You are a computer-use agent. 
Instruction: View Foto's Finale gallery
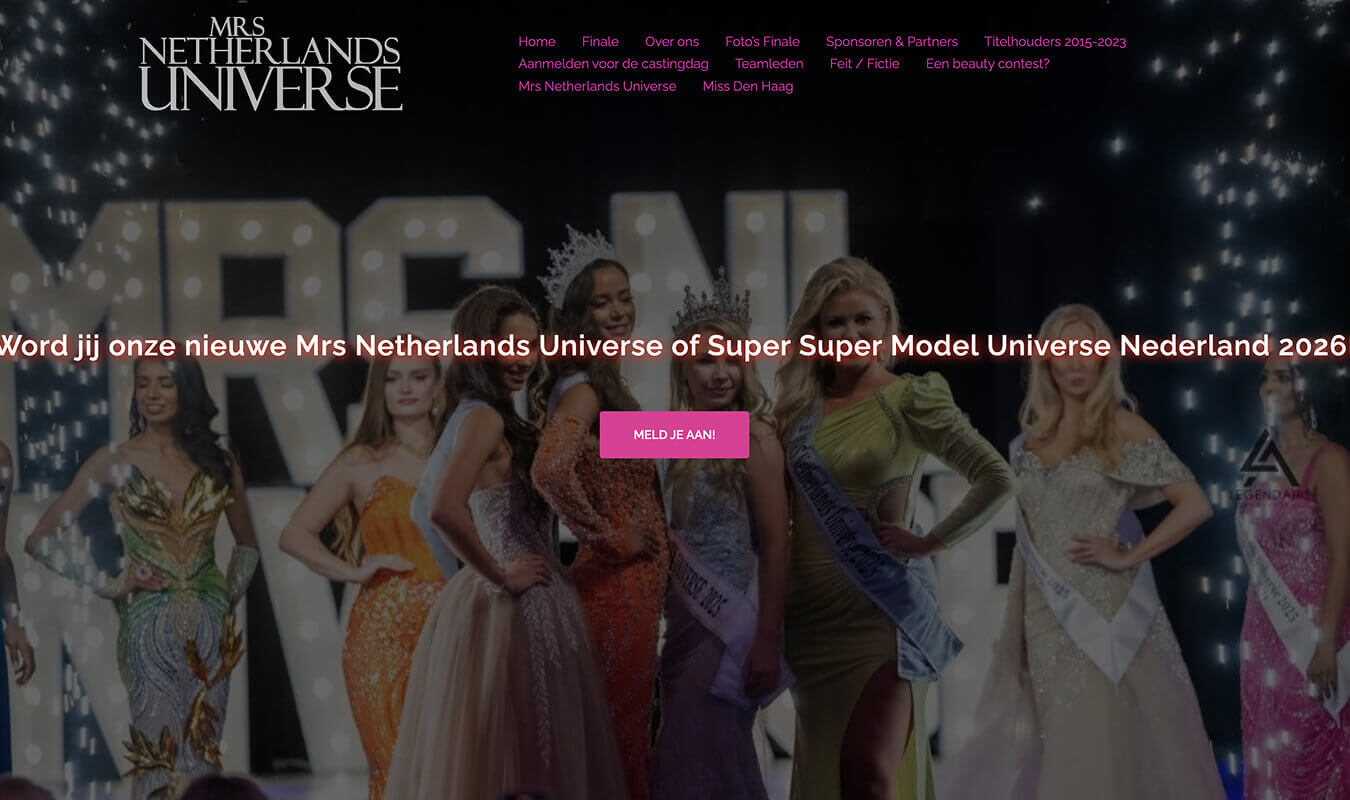762,42
